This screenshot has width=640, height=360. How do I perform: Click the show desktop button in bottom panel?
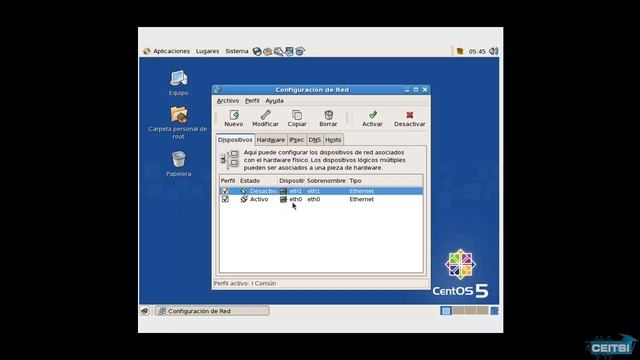pos(145,311)
